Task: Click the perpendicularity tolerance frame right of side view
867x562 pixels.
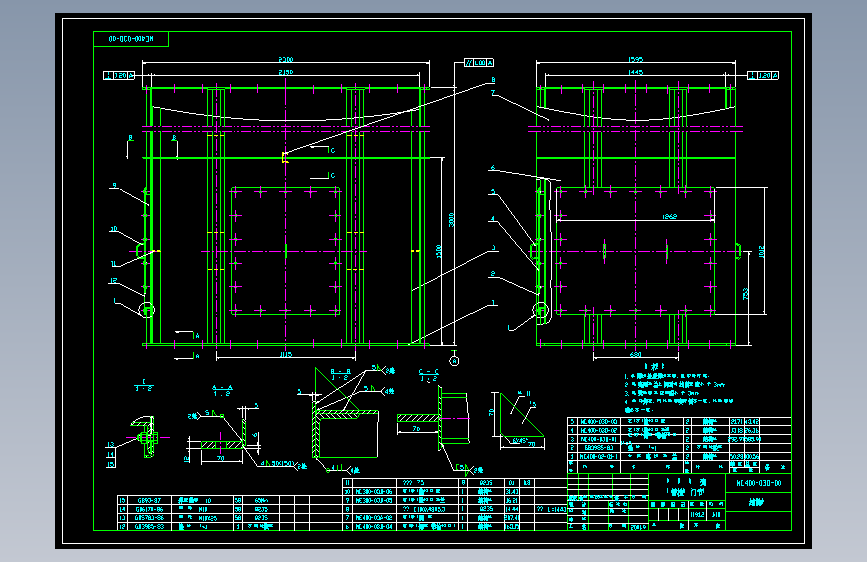Action: pos(763,75)
